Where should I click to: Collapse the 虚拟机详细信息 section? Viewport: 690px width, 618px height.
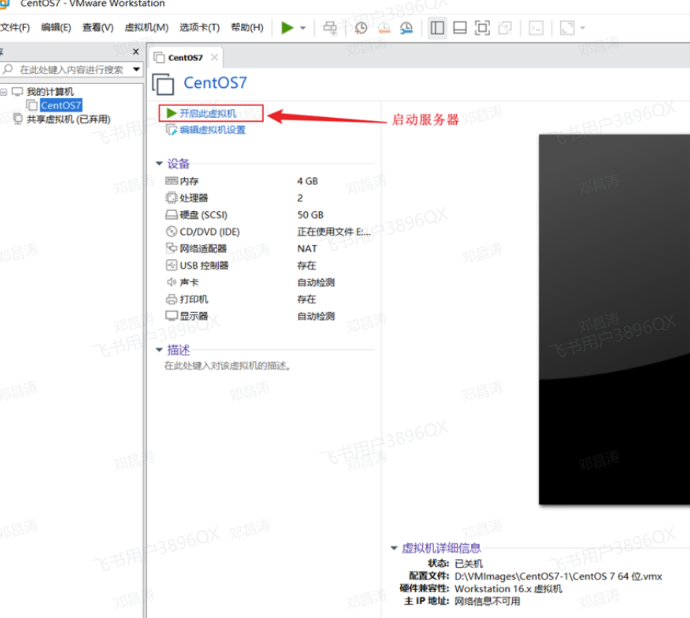394,548
